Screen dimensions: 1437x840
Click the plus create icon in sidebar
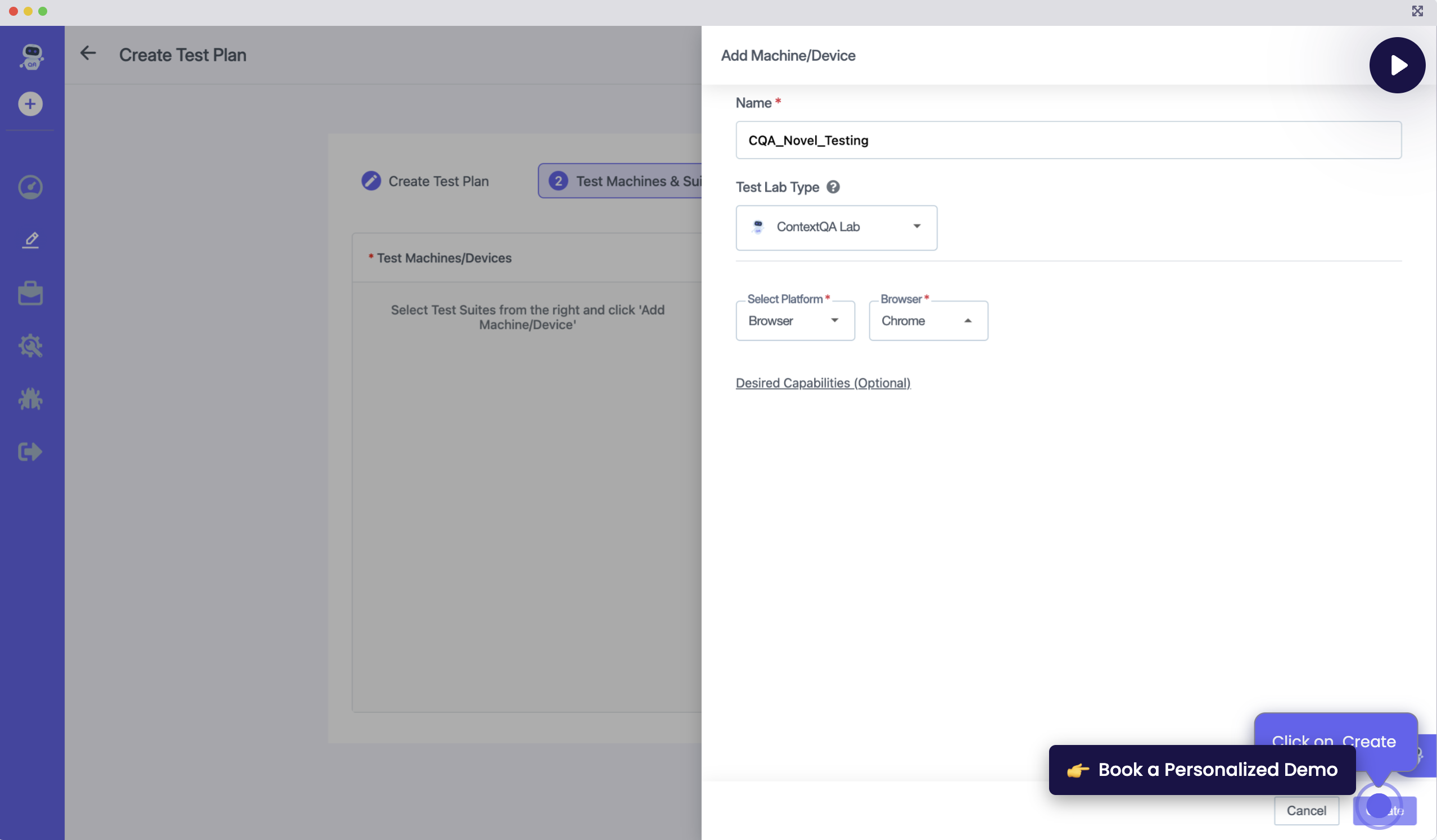[30, 104]
